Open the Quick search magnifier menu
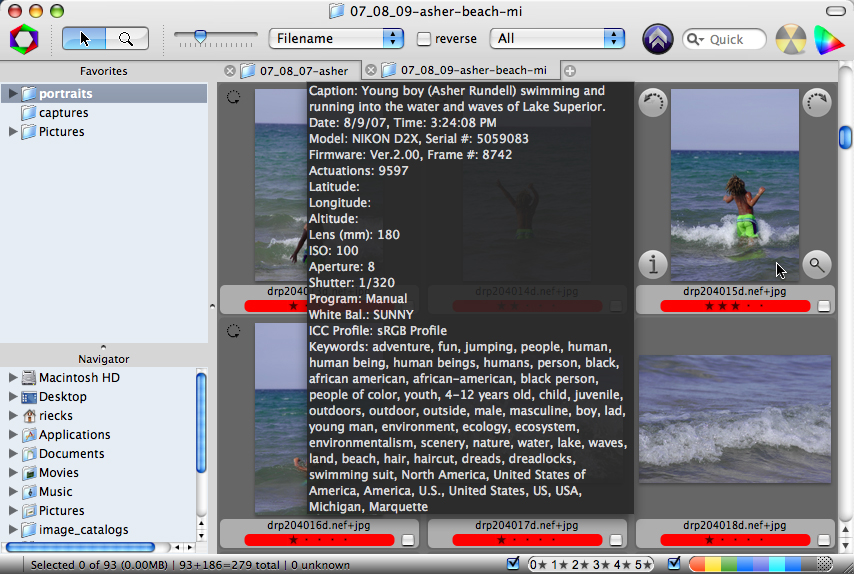The image size is (854, 574). 695,39
